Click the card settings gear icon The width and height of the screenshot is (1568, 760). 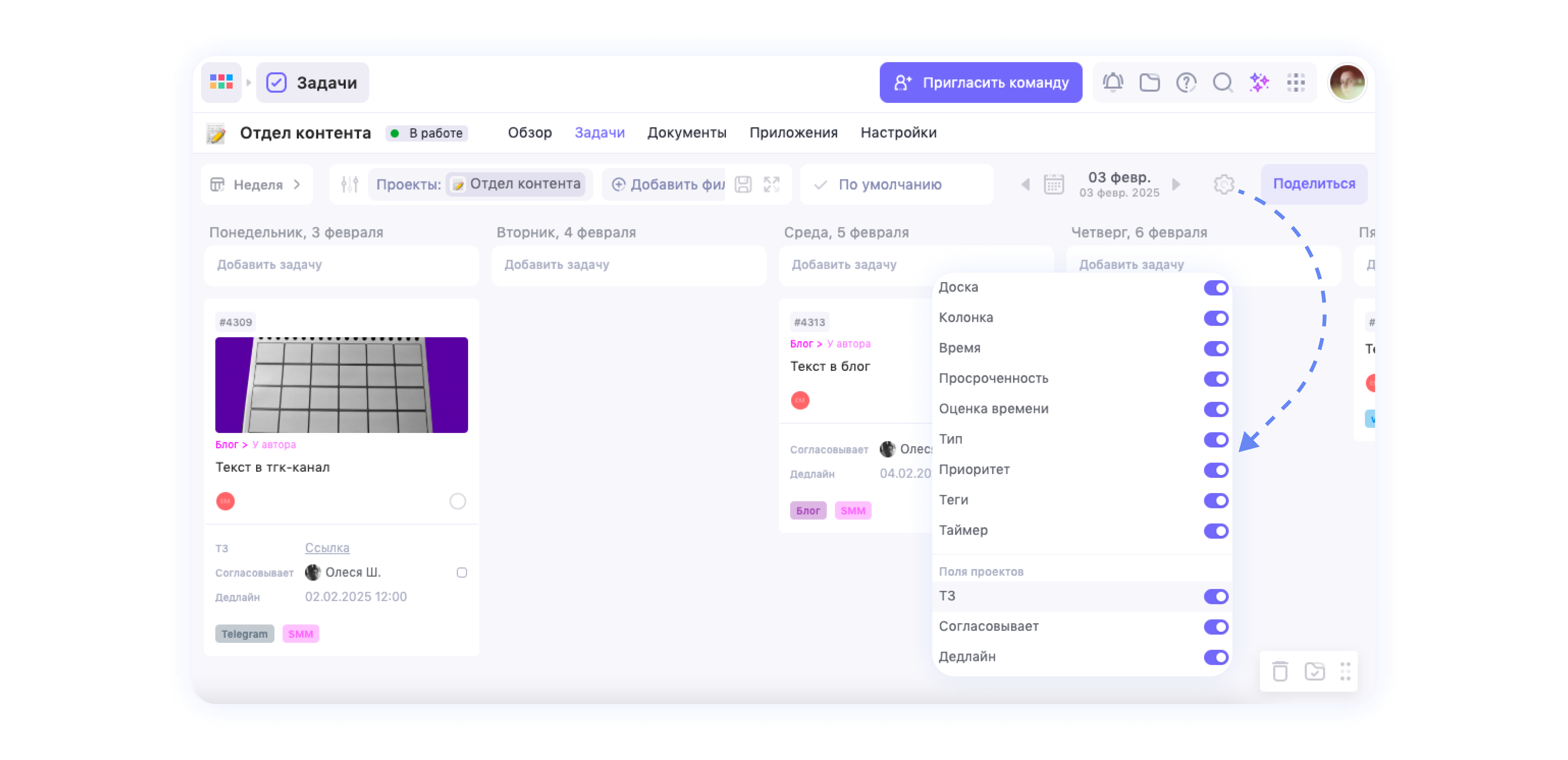coord(1224,184)
